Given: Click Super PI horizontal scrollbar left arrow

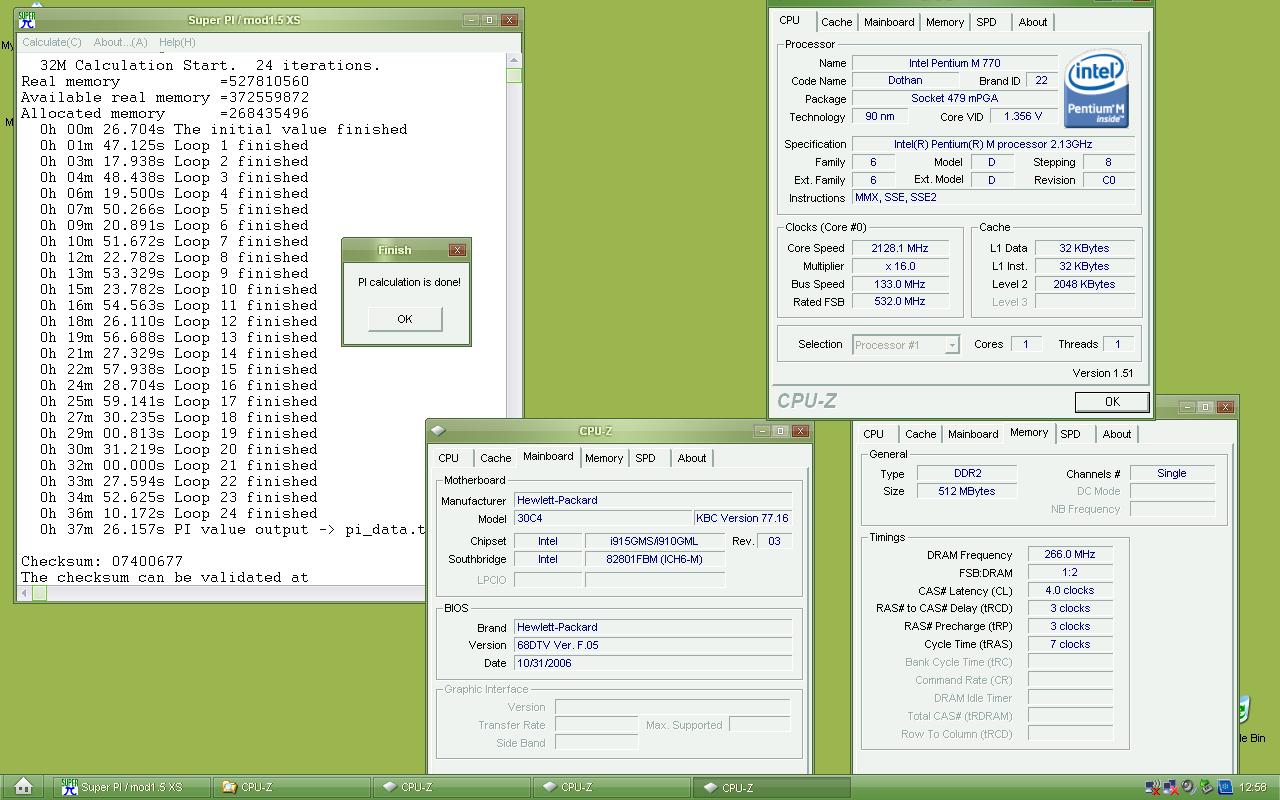Looking at the screenshot, I should click(x=26, y=593).
